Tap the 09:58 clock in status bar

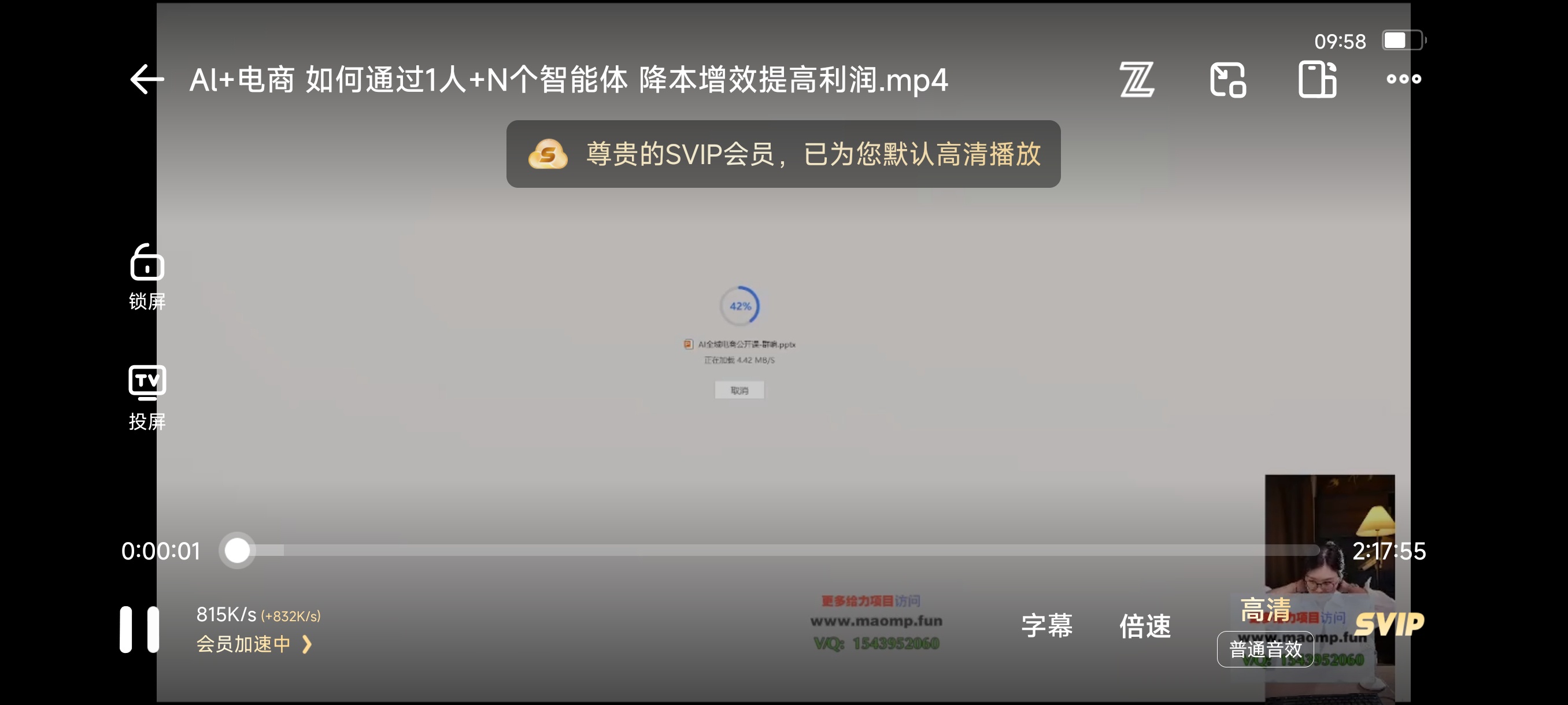[1340, 42]
